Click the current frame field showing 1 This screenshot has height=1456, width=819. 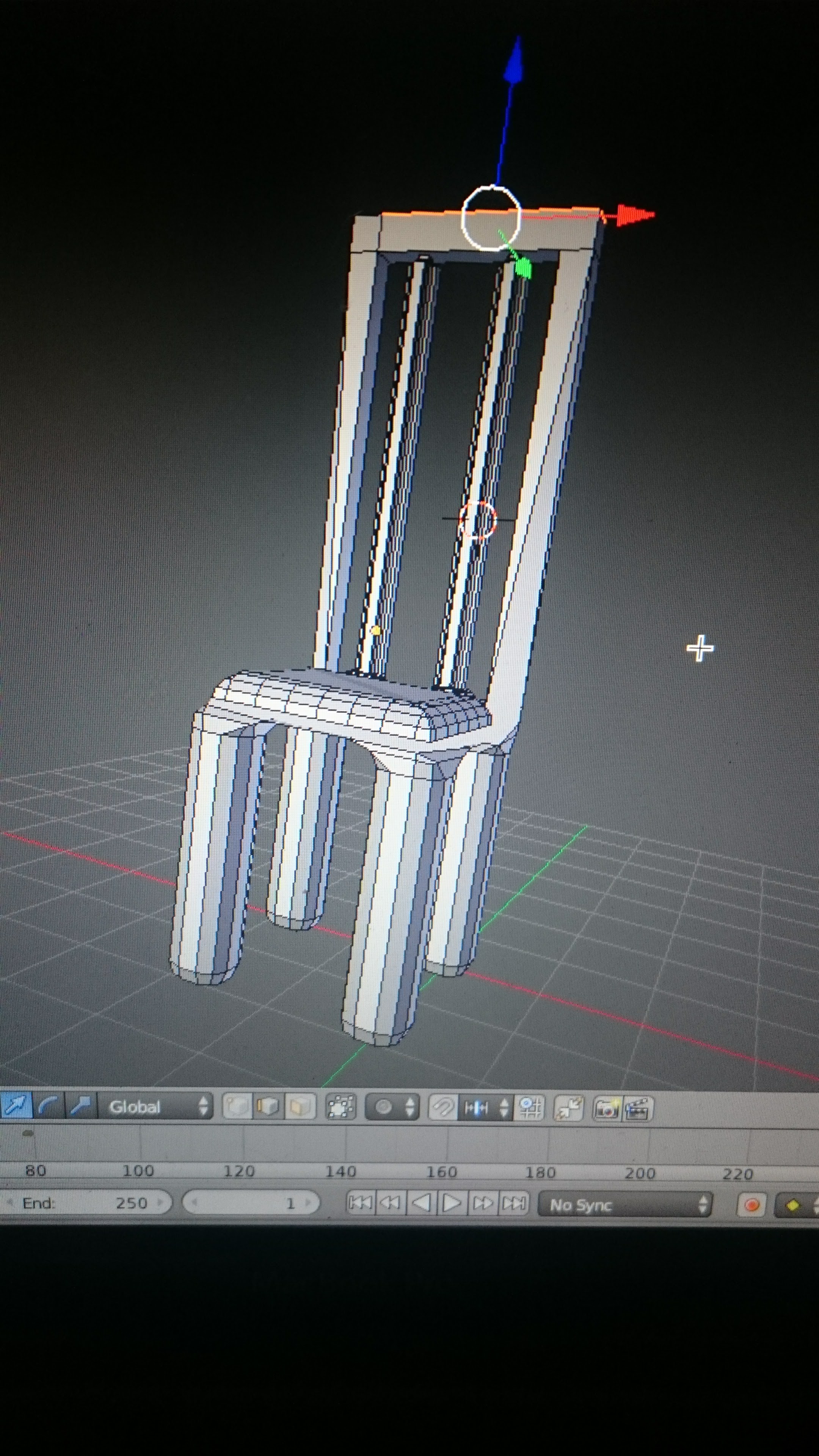click(250, 1202)
